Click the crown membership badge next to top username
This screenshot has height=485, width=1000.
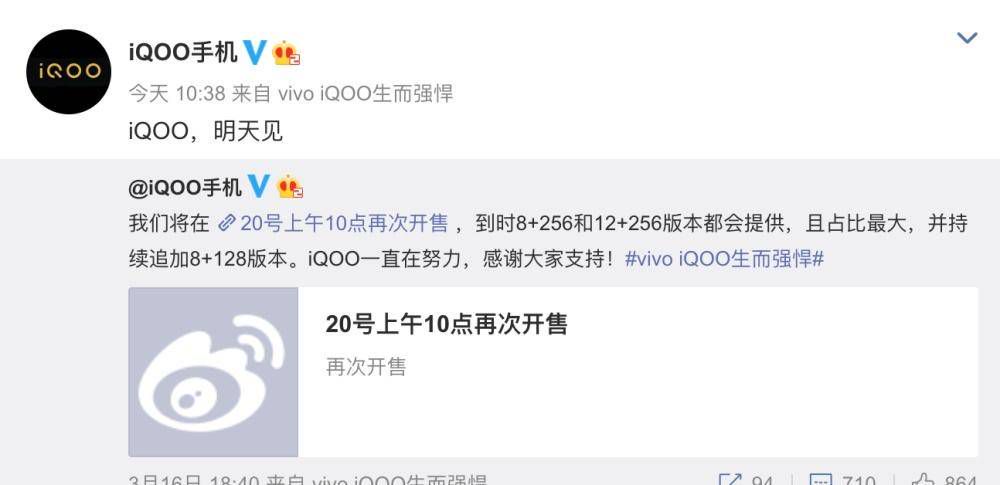tap(286, 53)
